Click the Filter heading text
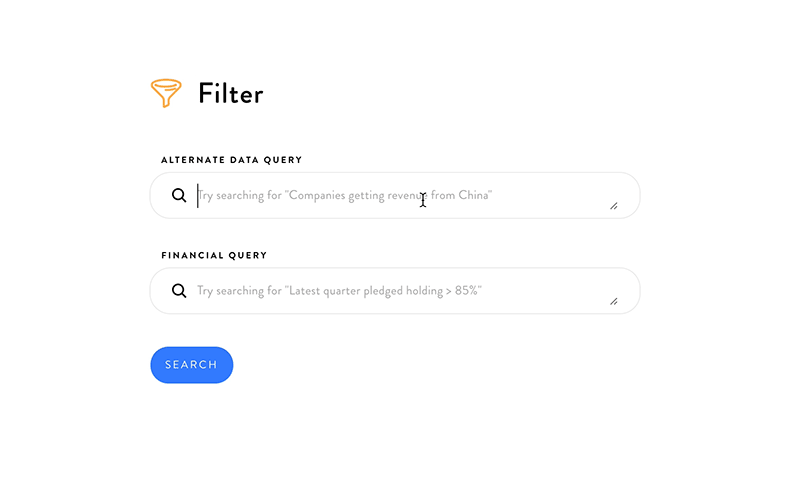The height and width of the screenshot is (500, 800). point(231,94)
